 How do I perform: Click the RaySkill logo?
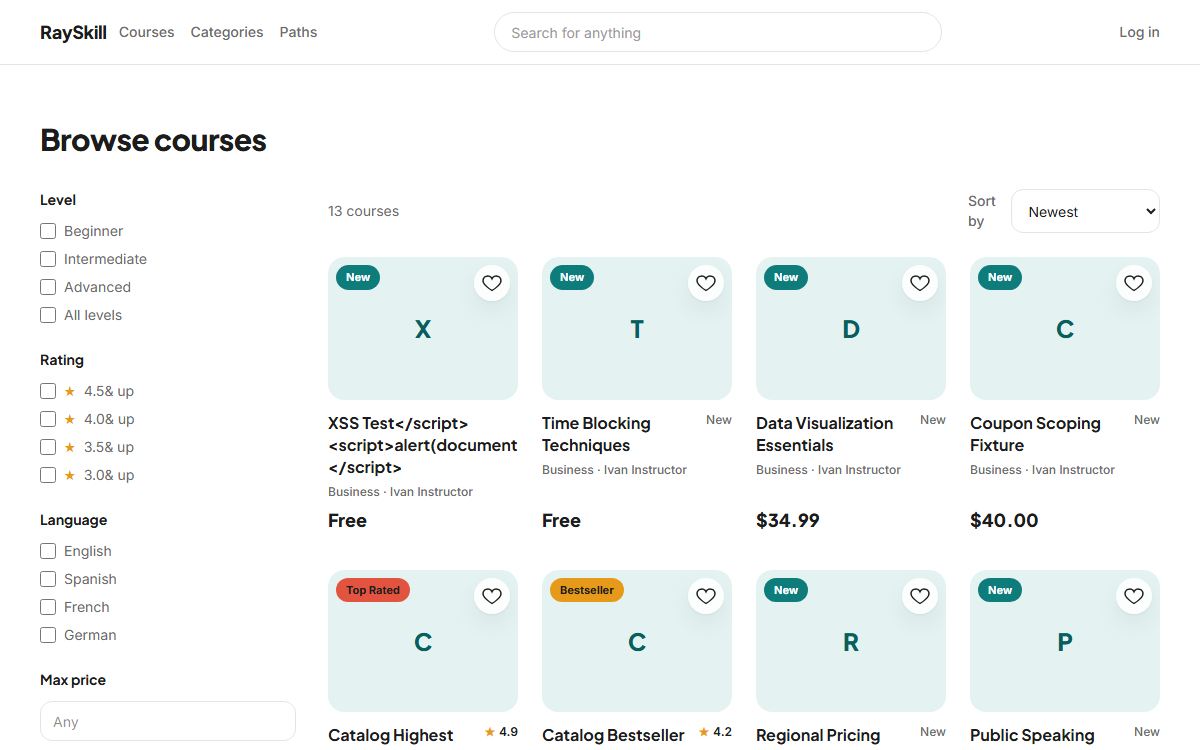coord(73,32)
